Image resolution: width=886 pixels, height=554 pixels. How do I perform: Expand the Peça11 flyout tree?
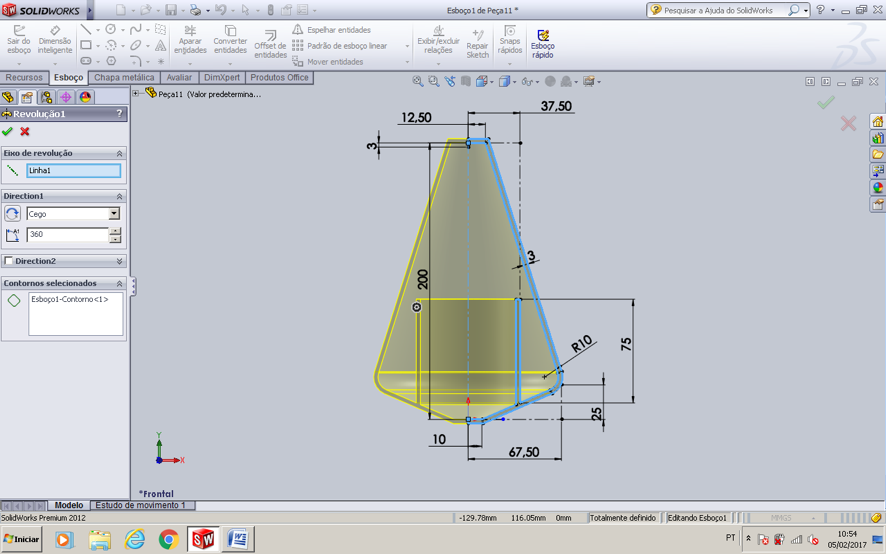(136, 93)
